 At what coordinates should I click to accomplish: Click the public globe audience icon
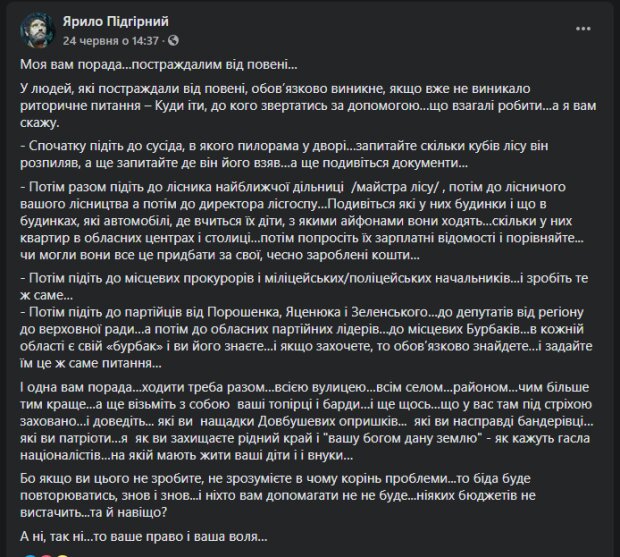point(173,40)
